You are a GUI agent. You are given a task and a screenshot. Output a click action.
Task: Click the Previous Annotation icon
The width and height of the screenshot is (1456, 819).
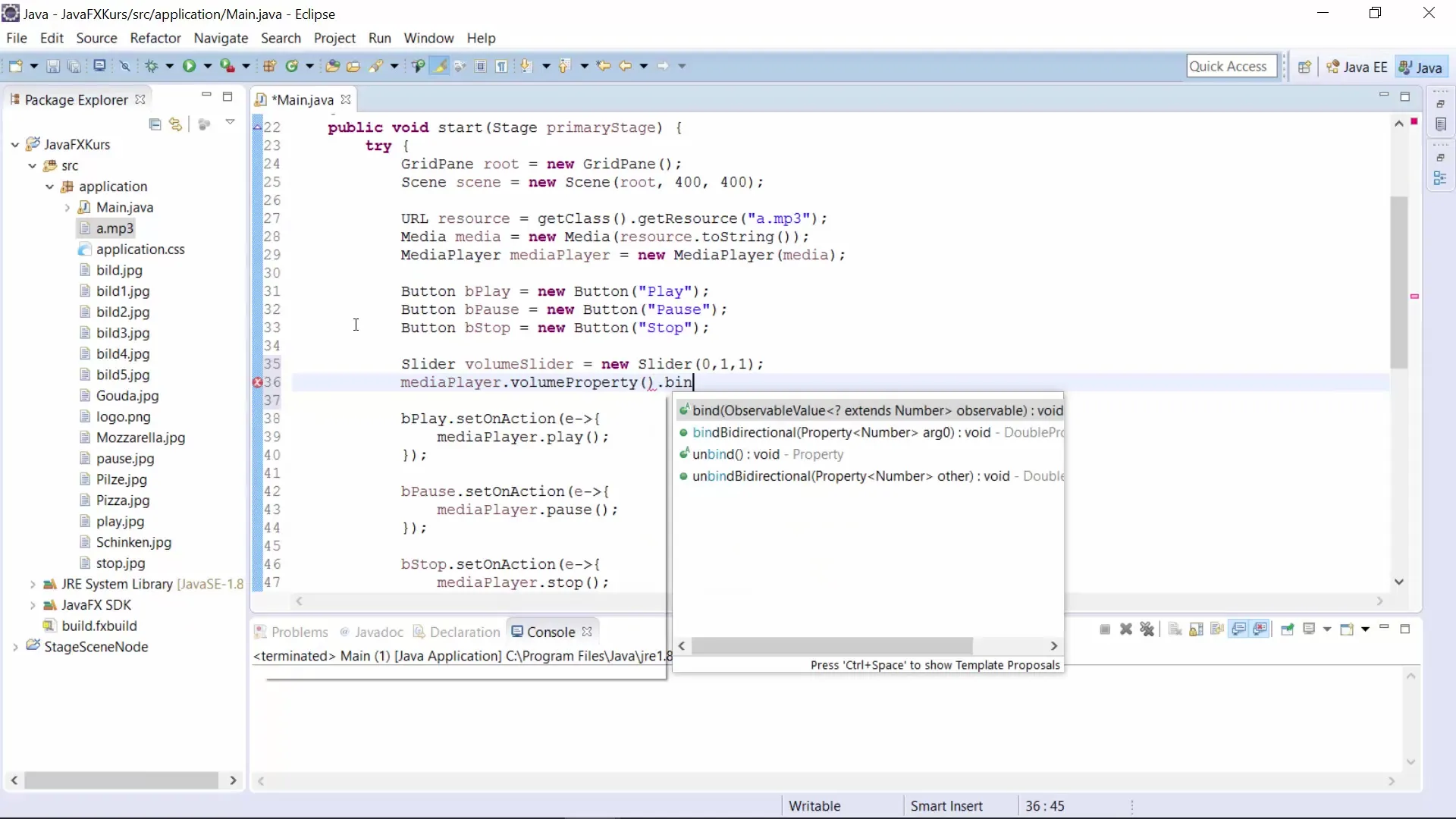564,66
